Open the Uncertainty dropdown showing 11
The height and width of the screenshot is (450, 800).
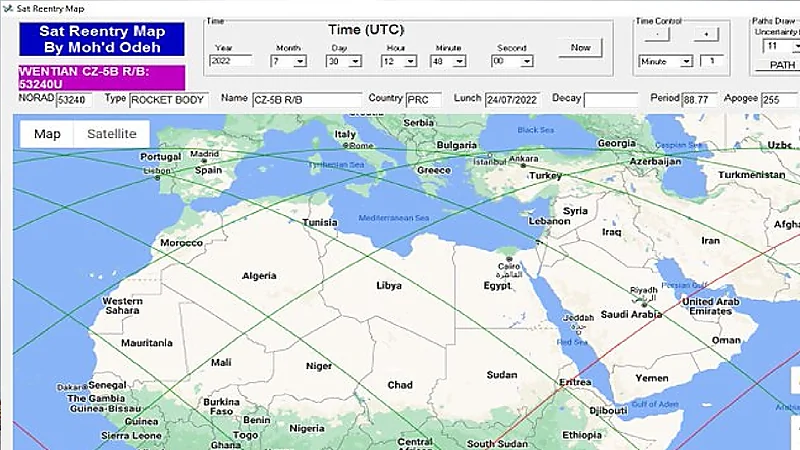[x=796, y=46]
